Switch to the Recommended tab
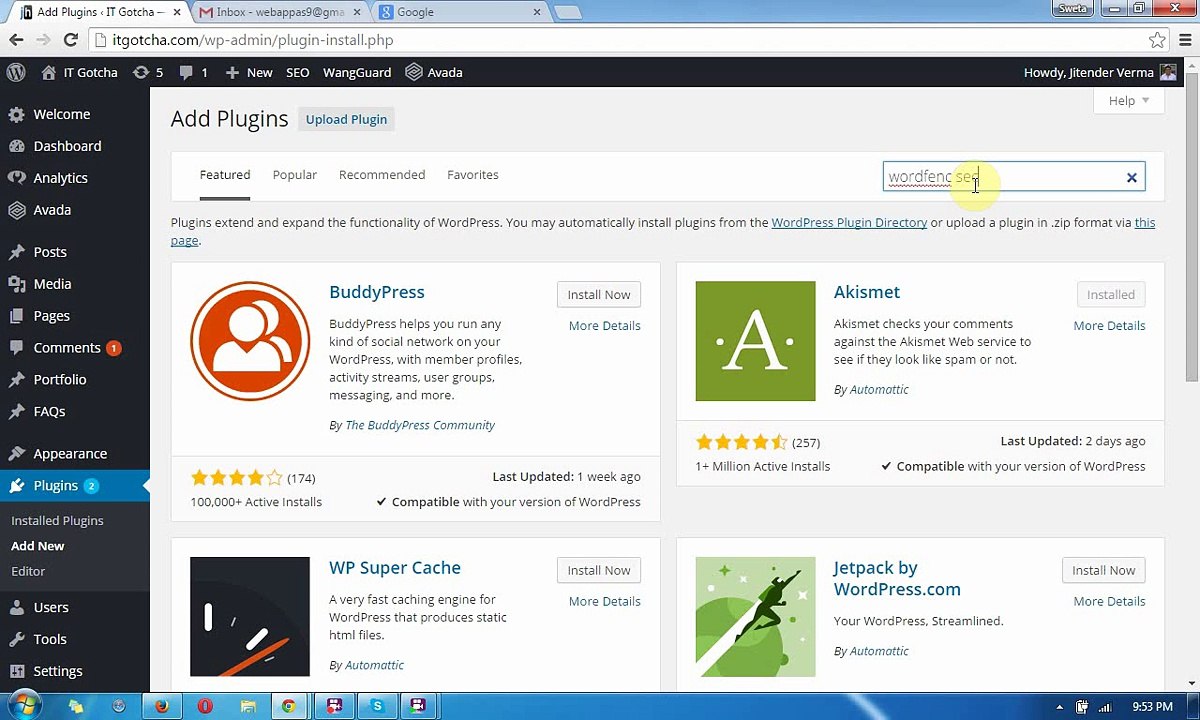Viewport: 1200px width, 720px height. [382, 174]
